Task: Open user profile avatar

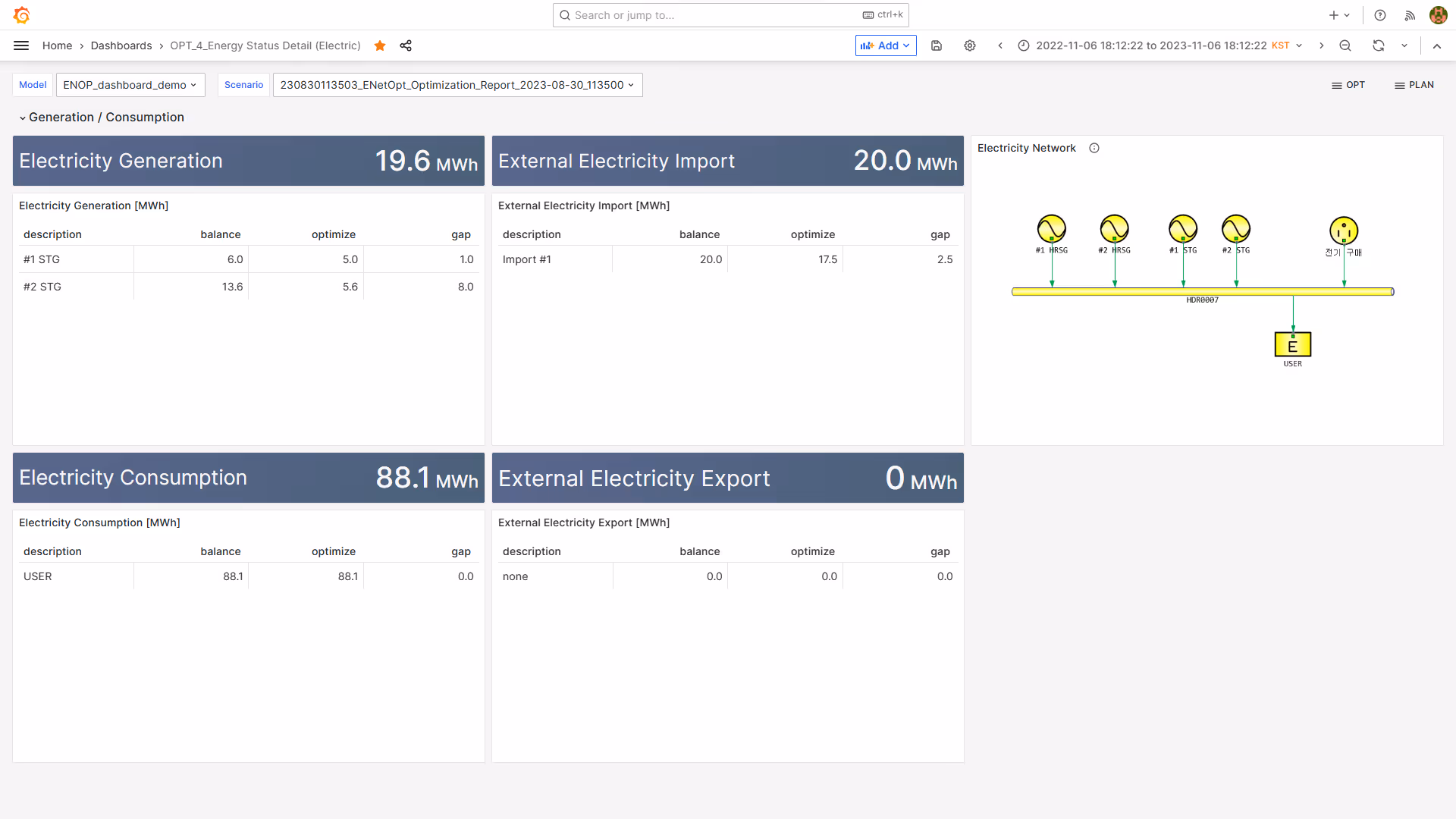Action: 1439,15
